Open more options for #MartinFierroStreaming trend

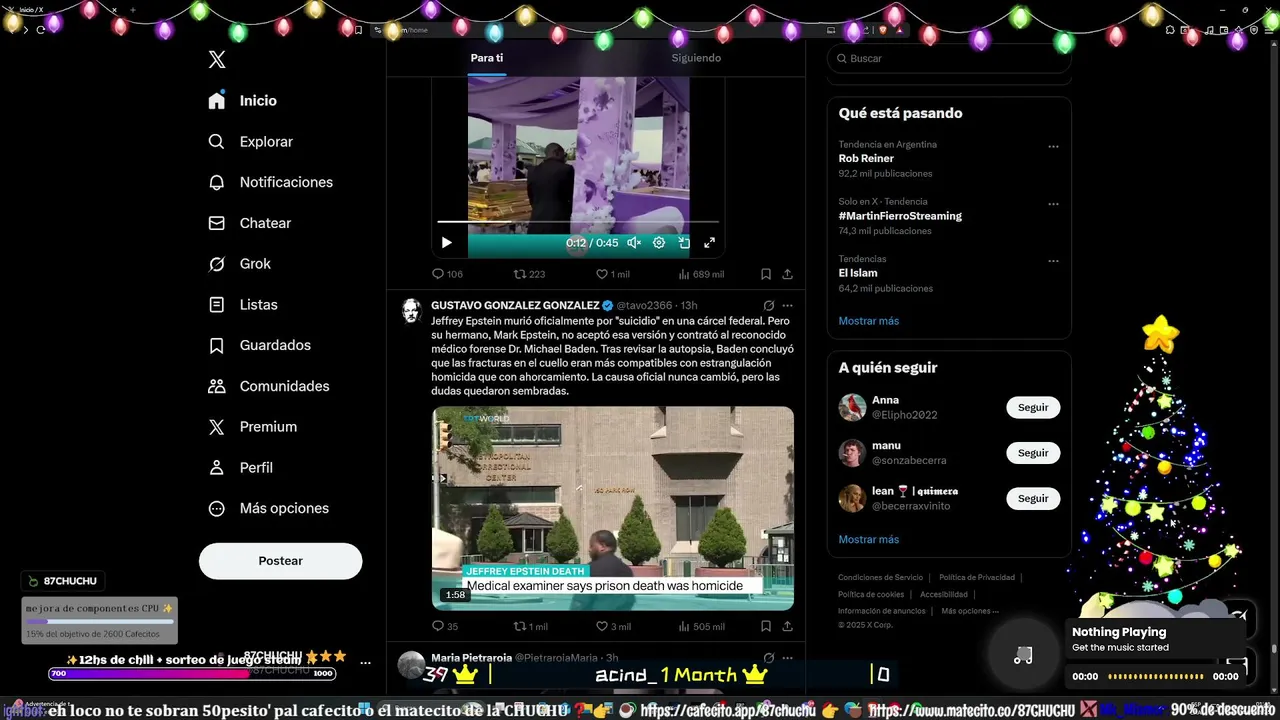click(1053, 204)
